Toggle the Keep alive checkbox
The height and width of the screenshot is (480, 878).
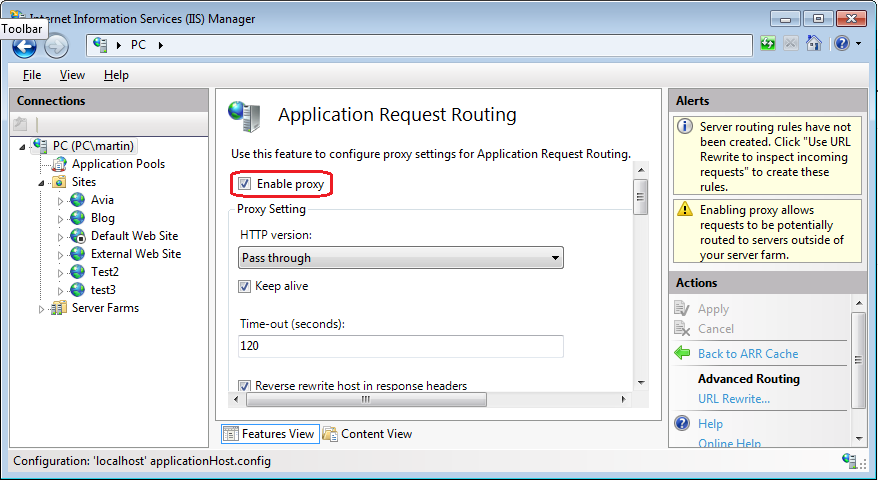pyautogui.click(x=244, y=286)
